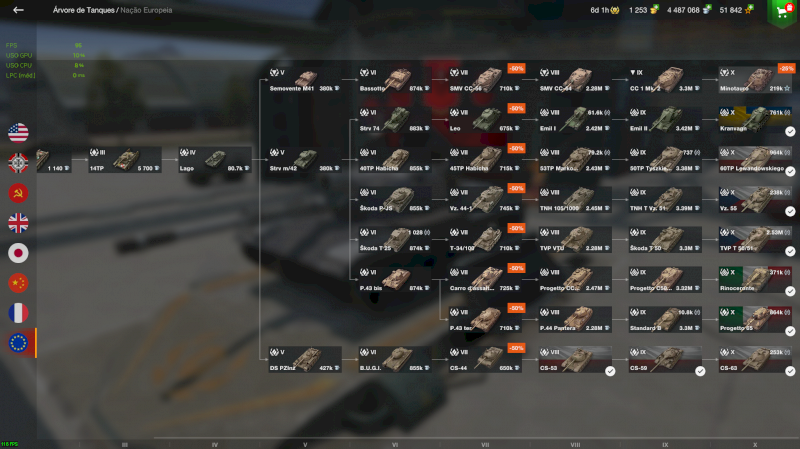
Task: Open the Lago tier IV tank node
Action: point(215,160)
